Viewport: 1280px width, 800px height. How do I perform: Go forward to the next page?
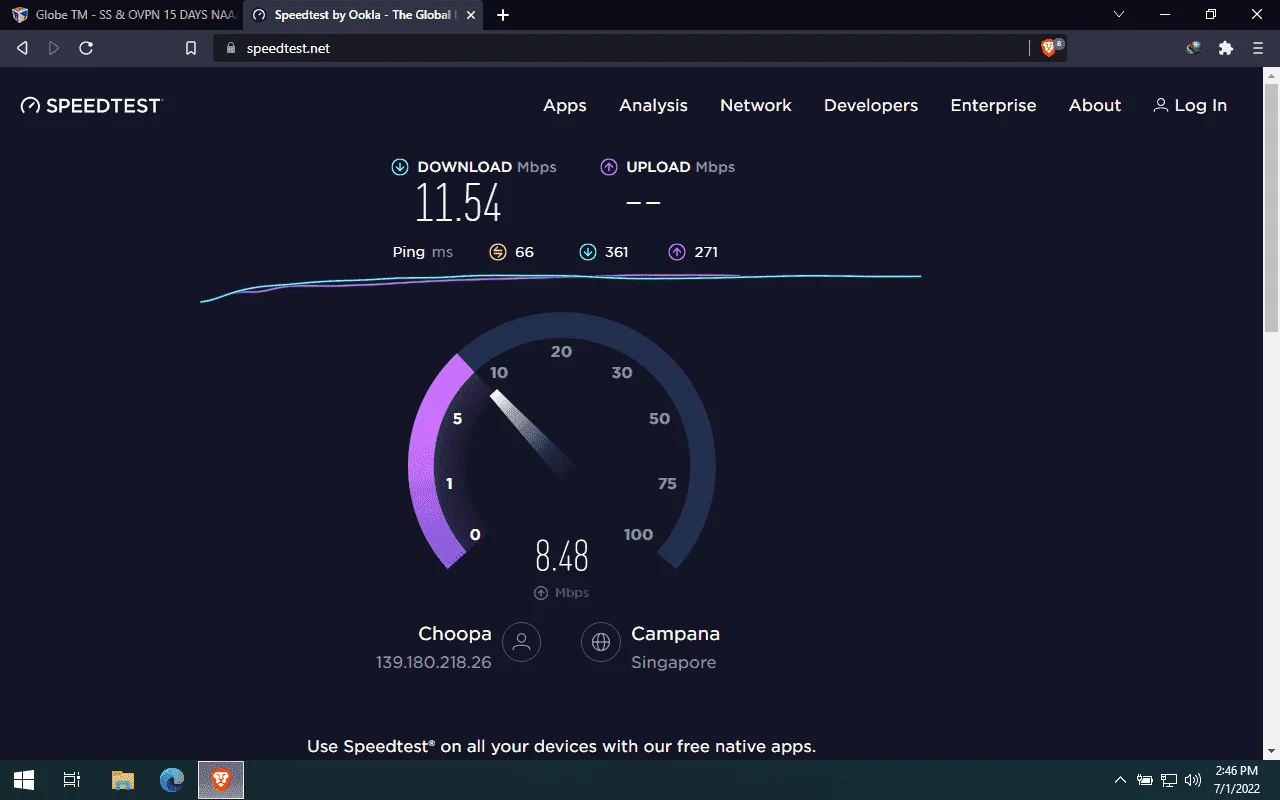click(x=54, y=48)
